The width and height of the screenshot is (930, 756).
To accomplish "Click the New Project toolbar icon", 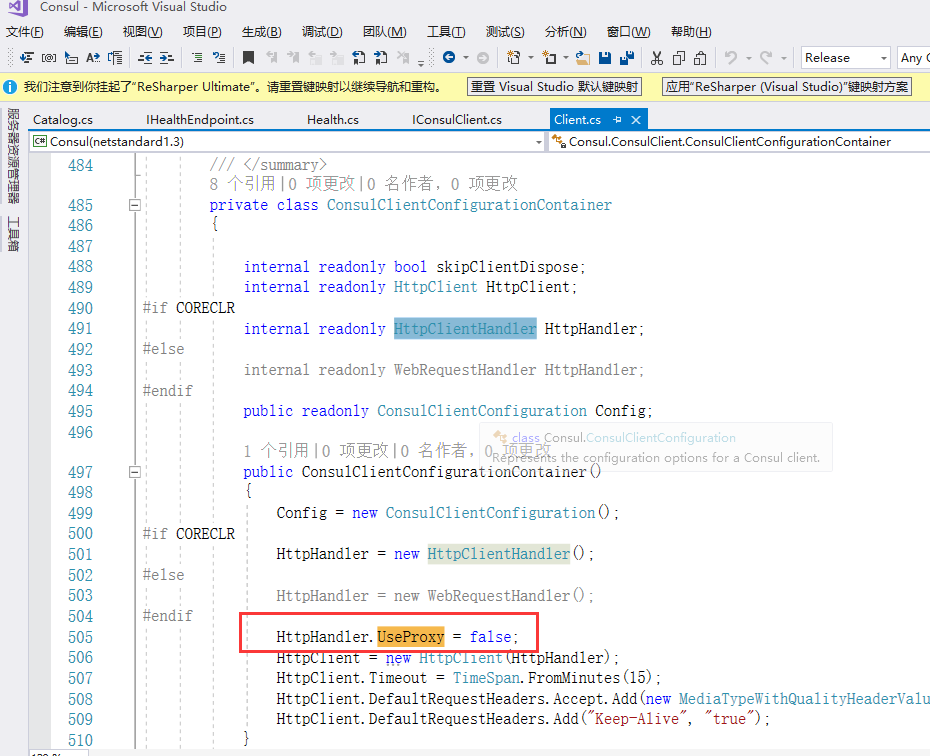I will [x=514, y=58].
